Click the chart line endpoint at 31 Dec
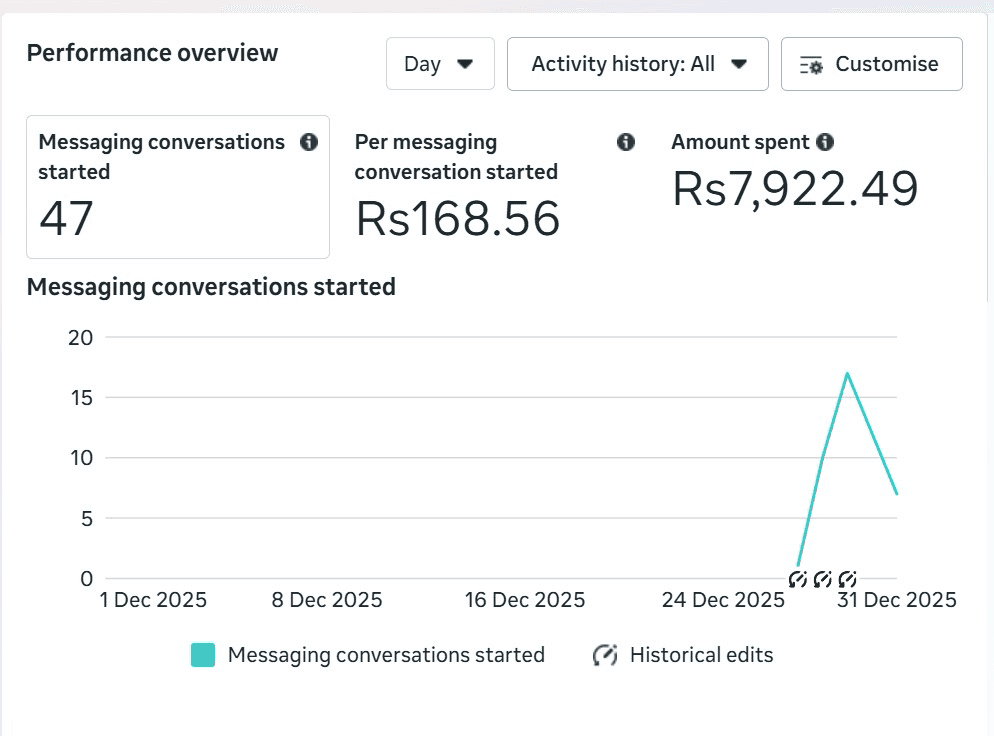Image resolution: width=994 pixels, height=736 pixels. pos(896,493)
